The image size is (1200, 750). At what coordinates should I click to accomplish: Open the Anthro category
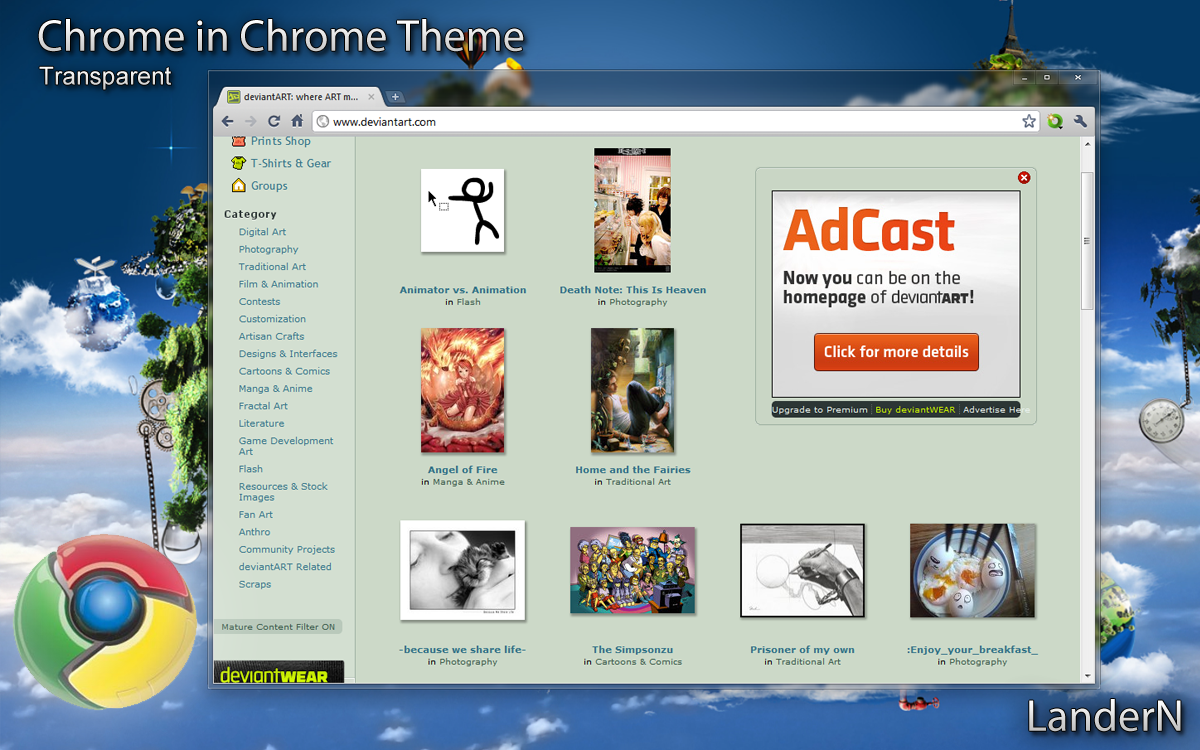[254, 532]
